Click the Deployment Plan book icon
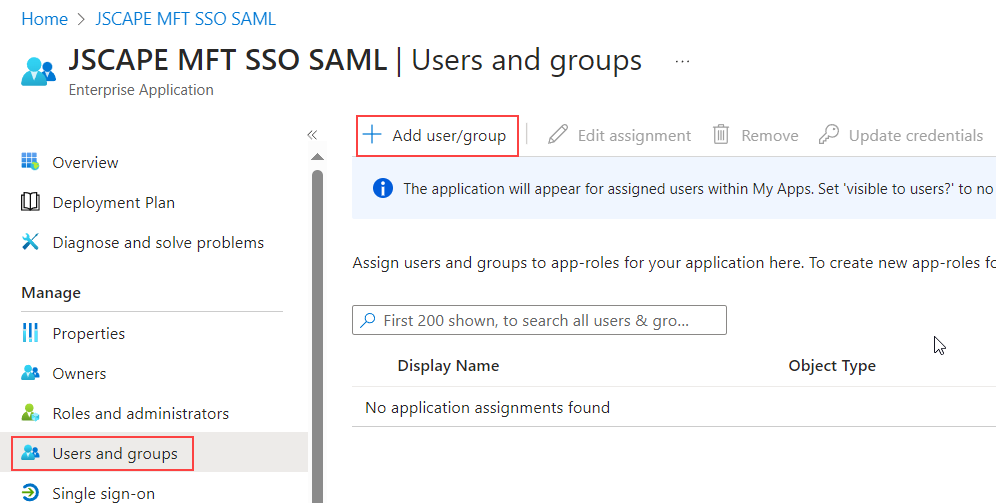 point(30,202)
